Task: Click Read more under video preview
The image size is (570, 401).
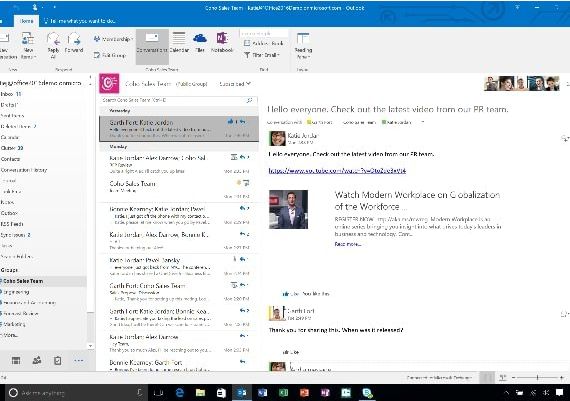Action: [x=348, y=244]
